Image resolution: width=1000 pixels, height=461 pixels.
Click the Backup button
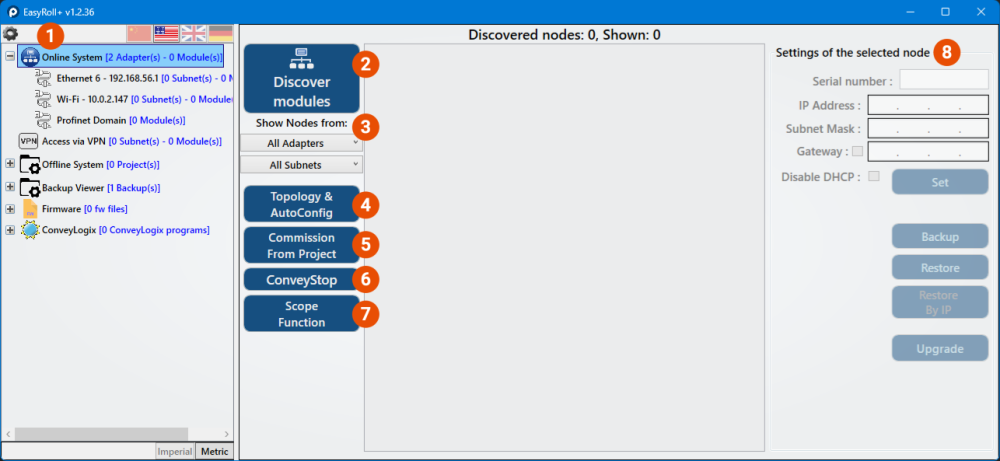(x=940, y=237)
